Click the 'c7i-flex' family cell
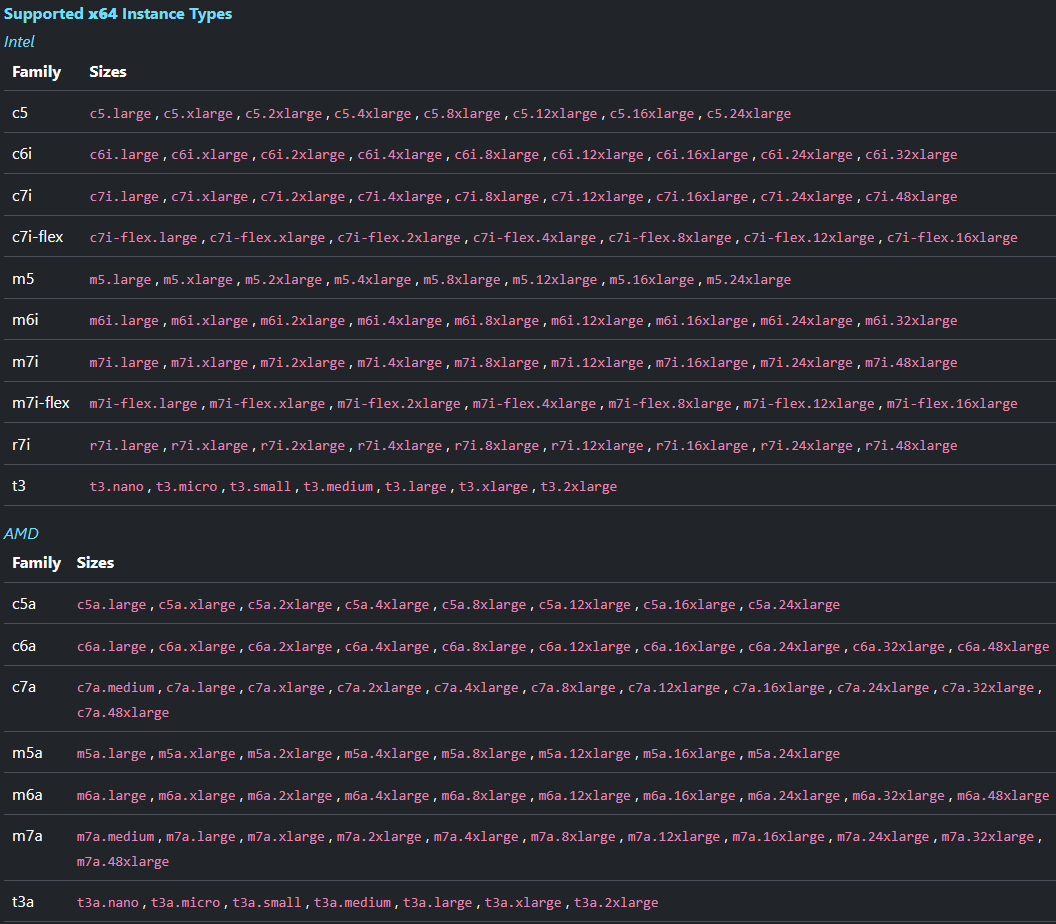Viewport: 1056px width, 924px height. (38, 237)
